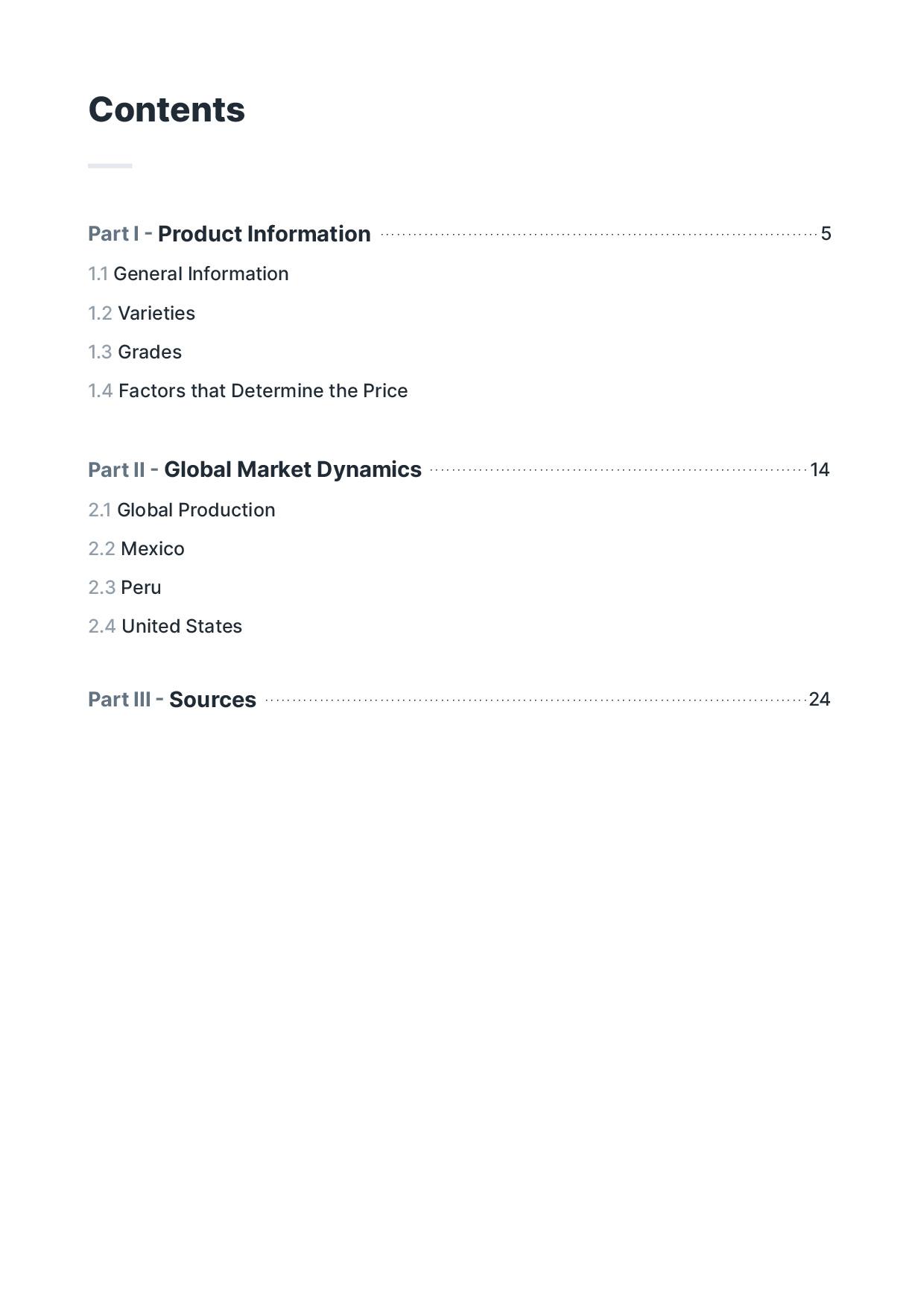Open the 2.2 Mexico entry

[x=136, y=549]
